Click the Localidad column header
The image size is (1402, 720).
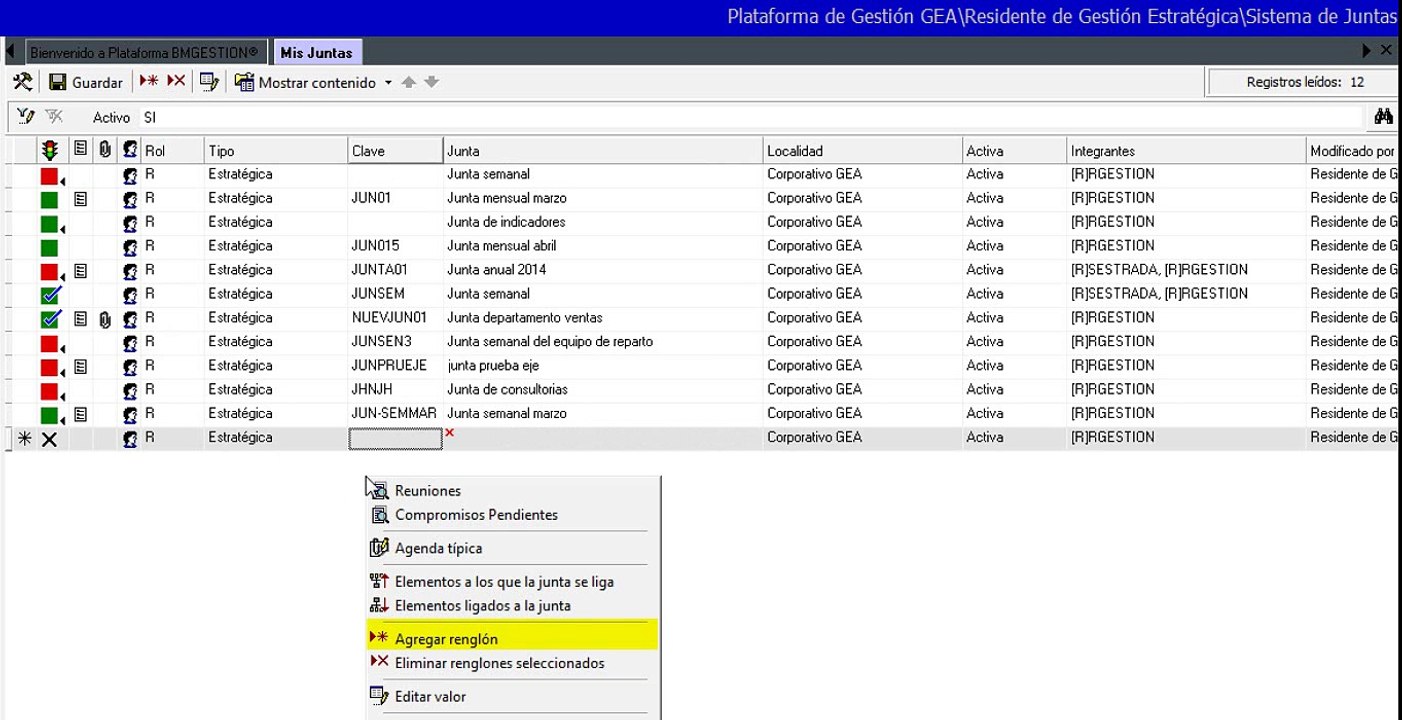pyautogui.click(x=863, y=151)
